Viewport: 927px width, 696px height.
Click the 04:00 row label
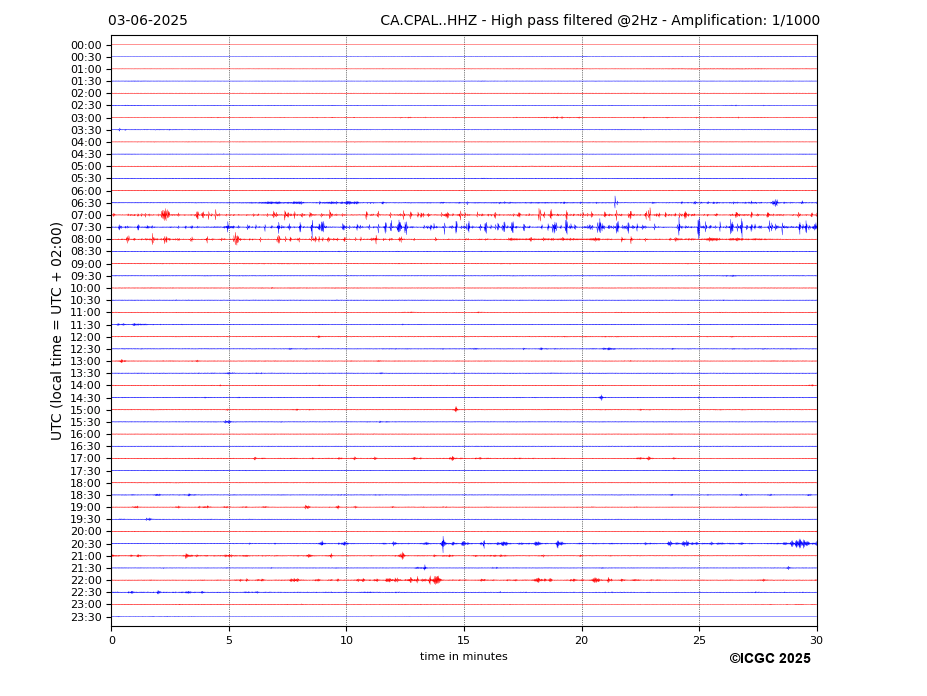pyautogui.click(x=86, y=143)
